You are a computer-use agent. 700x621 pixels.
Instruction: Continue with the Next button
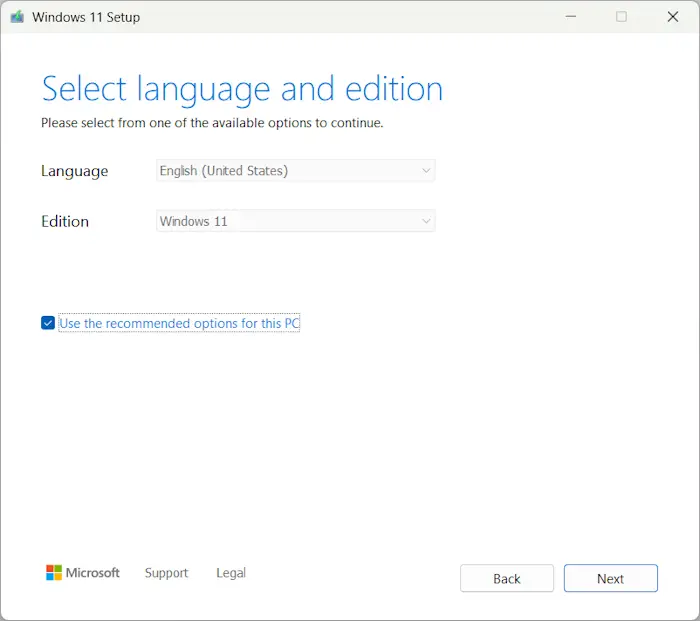(610, 579)
